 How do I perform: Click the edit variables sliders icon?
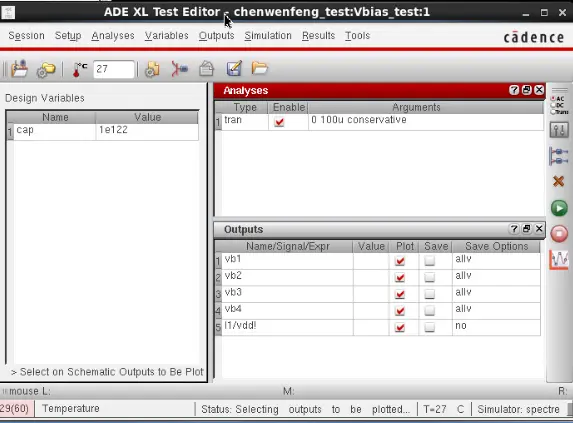[559, 130]
